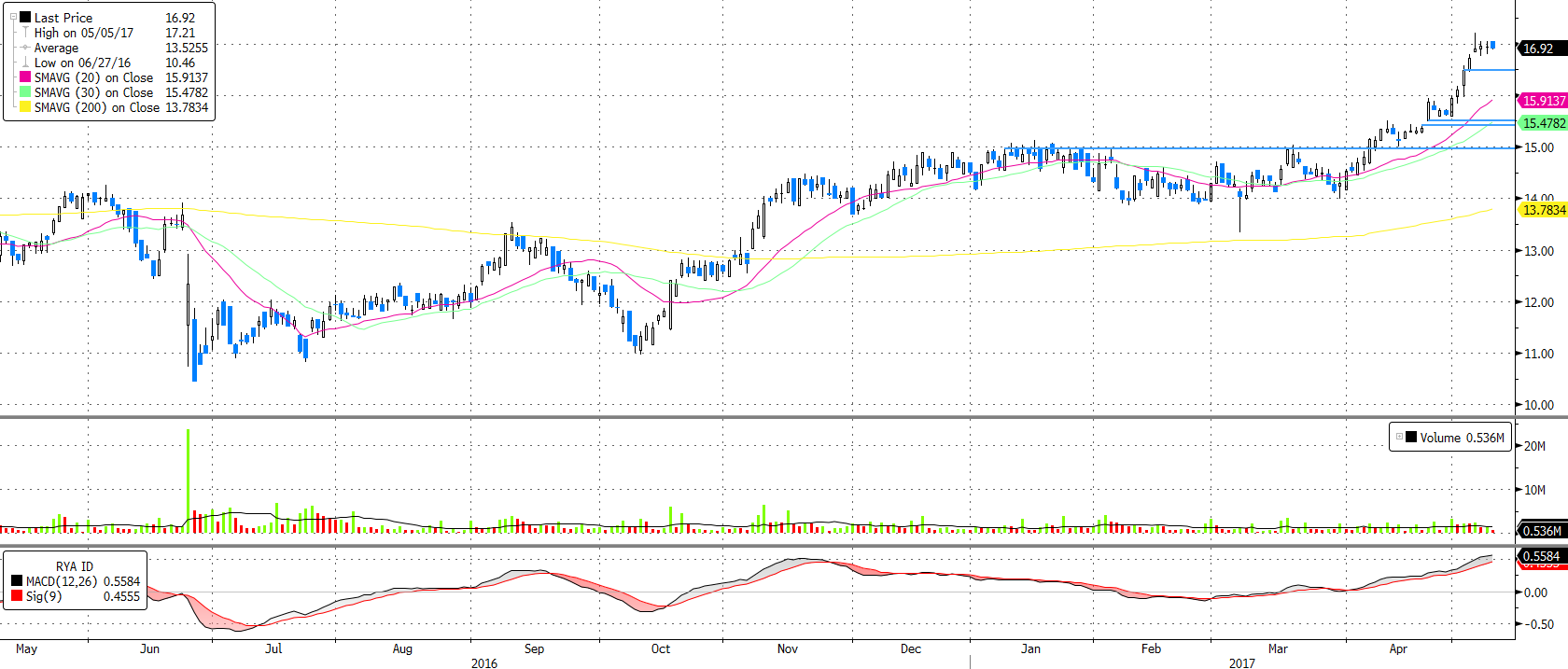
Task: Collapse the Last Price legend tree
Action: click(13, 17)
